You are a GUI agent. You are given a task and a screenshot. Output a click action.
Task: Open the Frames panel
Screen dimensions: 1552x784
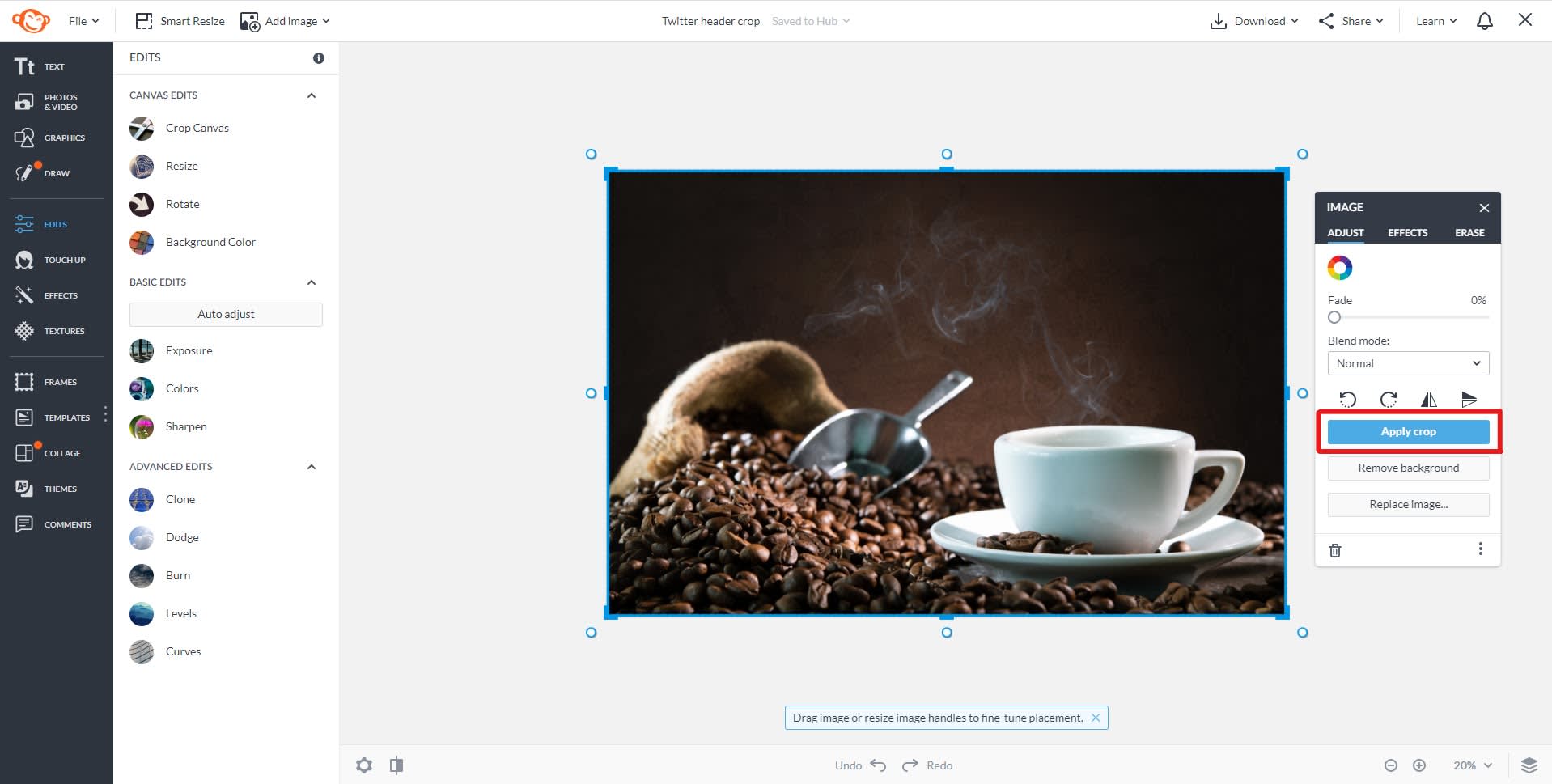point(46,382)
